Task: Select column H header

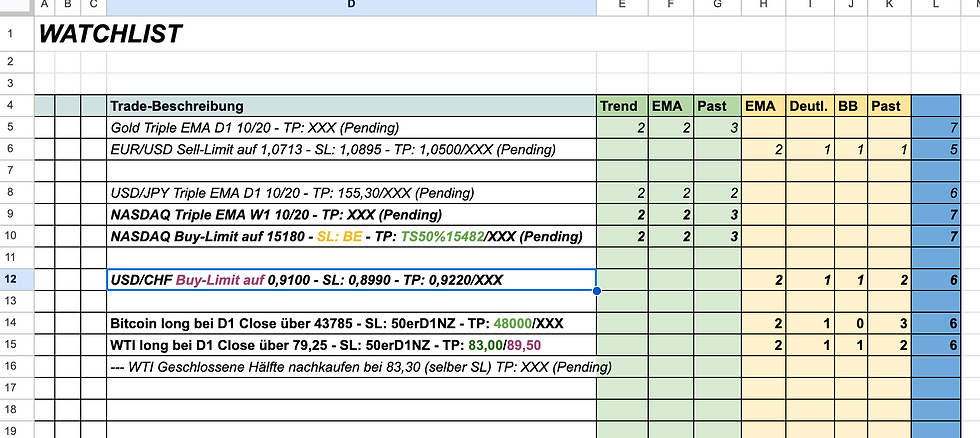Action: pos(763,5)
